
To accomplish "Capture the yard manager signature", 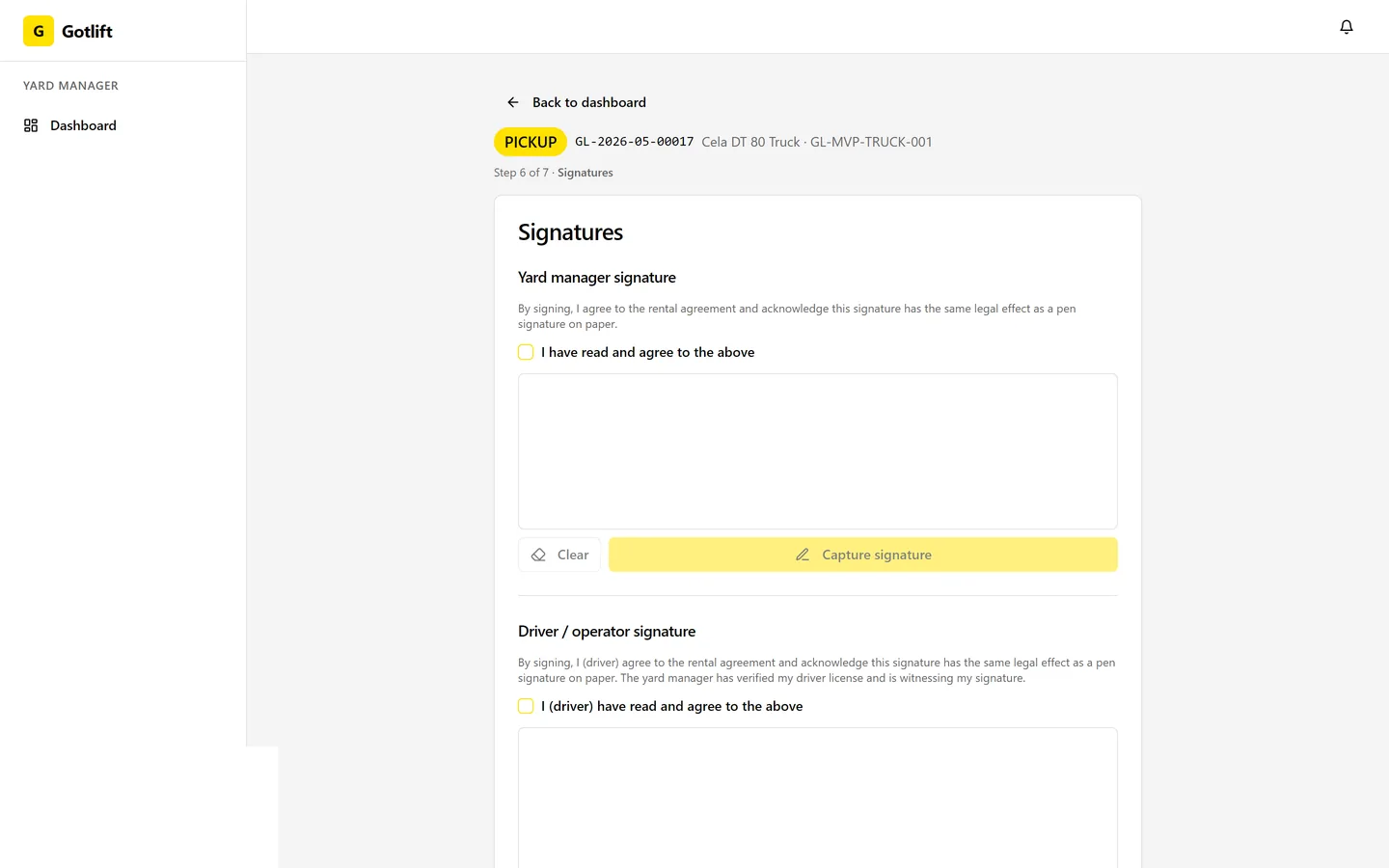I will pyautogui.click(x=863, y=555).
